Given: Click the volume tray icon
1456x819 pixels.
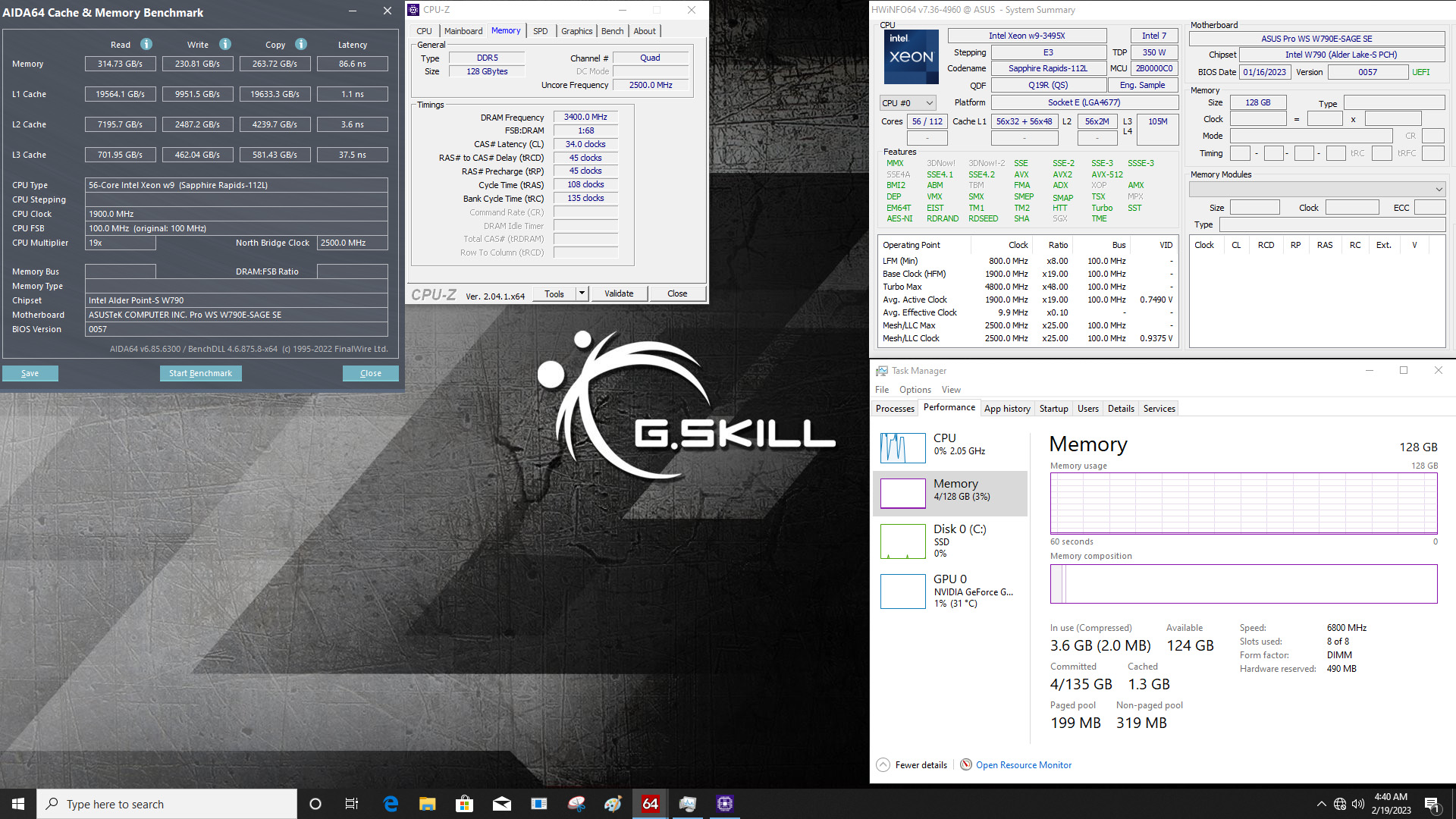Looking at the screenshot, I should coord(1358,804).
